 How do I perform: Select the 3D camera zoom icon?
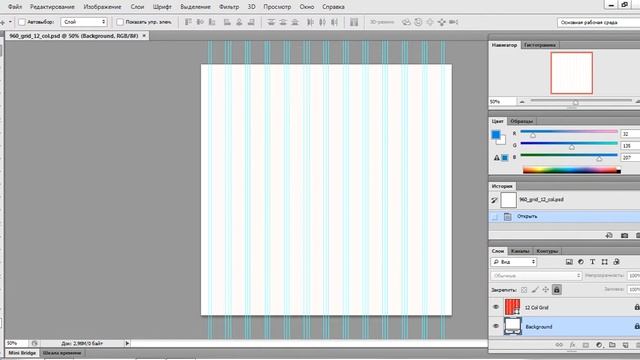(x=453, y=22)
